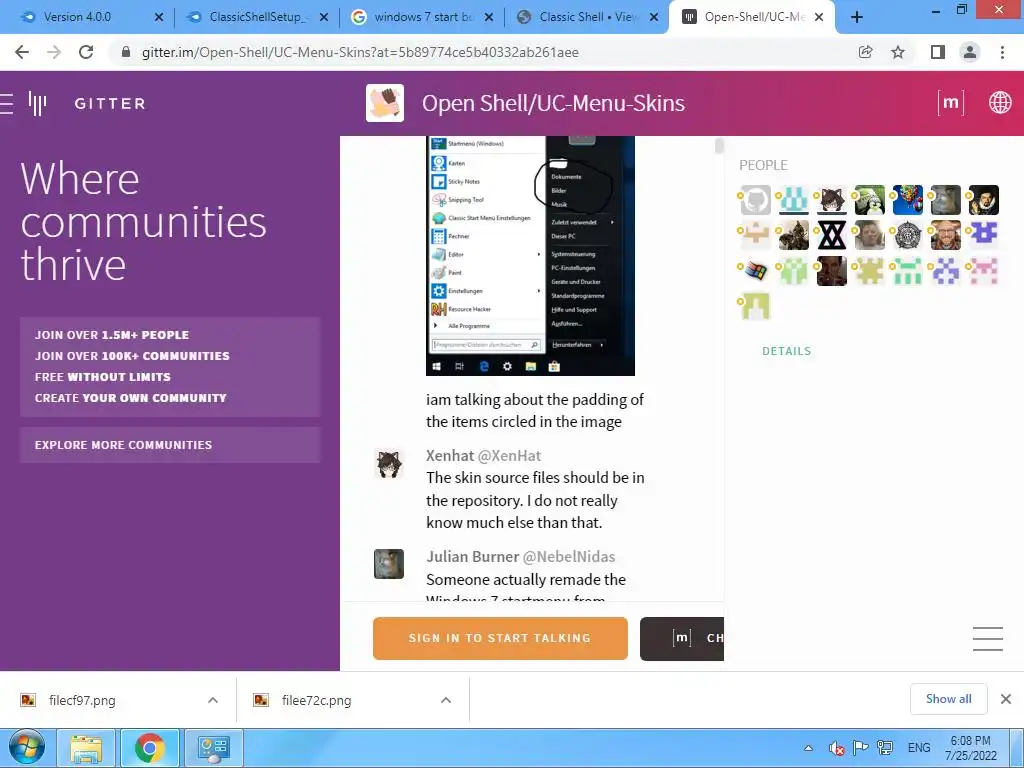
Task: Close the downloads bar
Action: click(1006, 699)
